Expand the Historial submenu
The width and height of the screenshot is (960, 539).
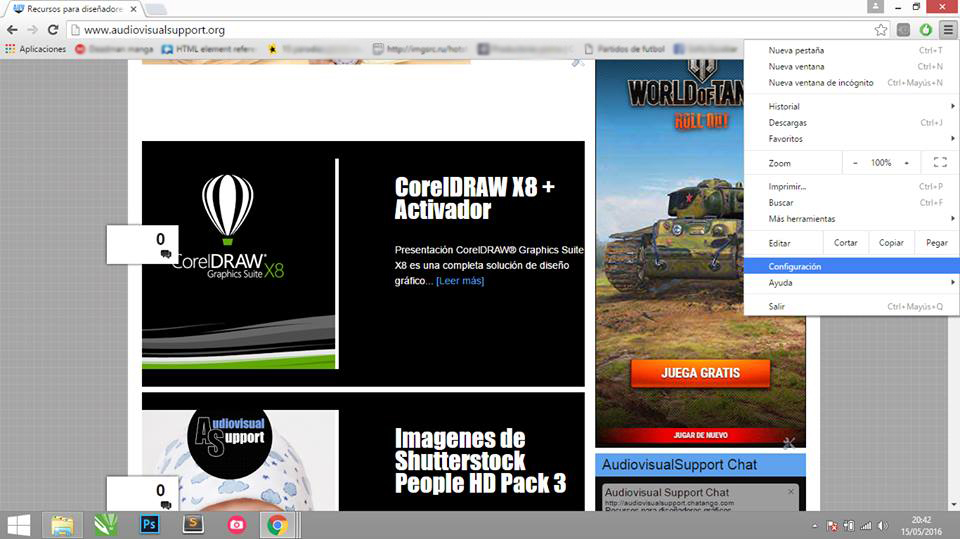pyautogui.click(x=852, y=107)
